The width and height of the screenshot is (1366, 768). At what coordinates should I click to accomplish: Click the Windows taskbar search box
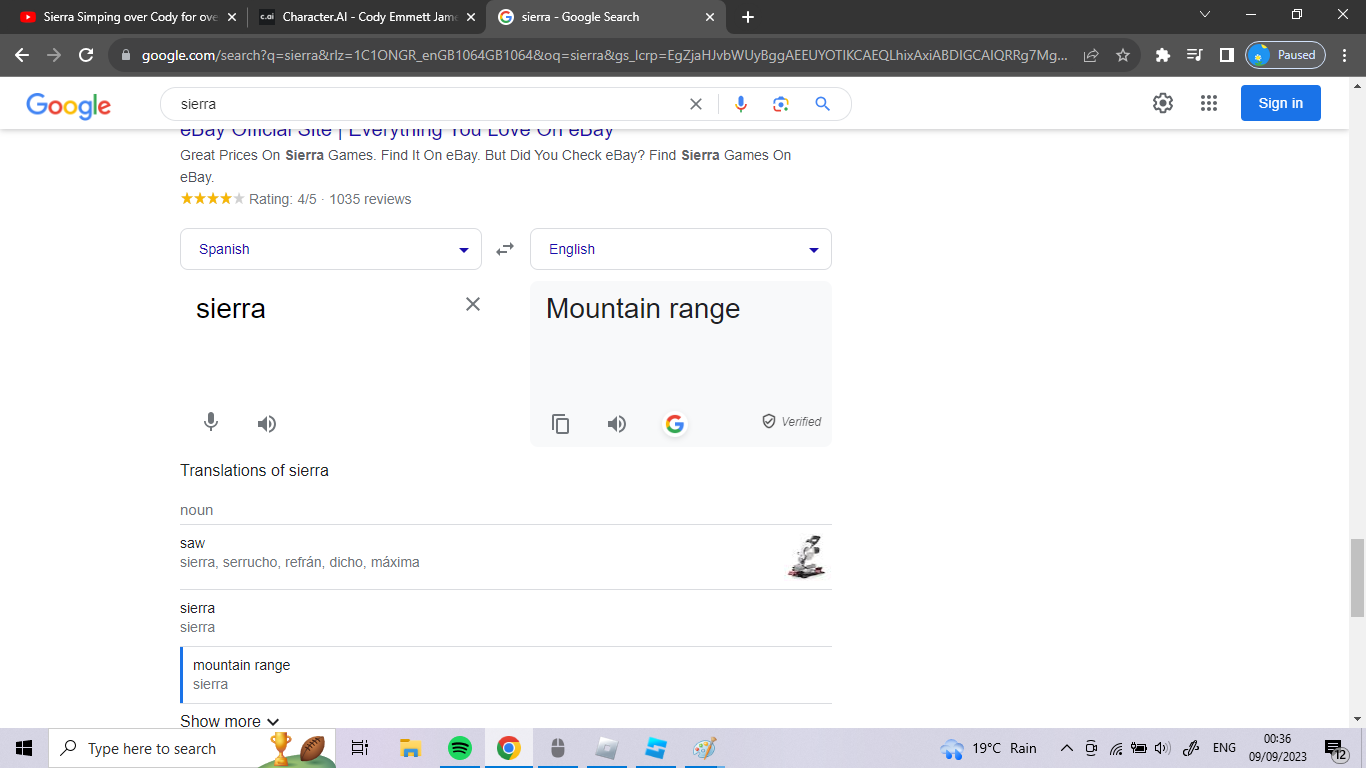point(192,748)
